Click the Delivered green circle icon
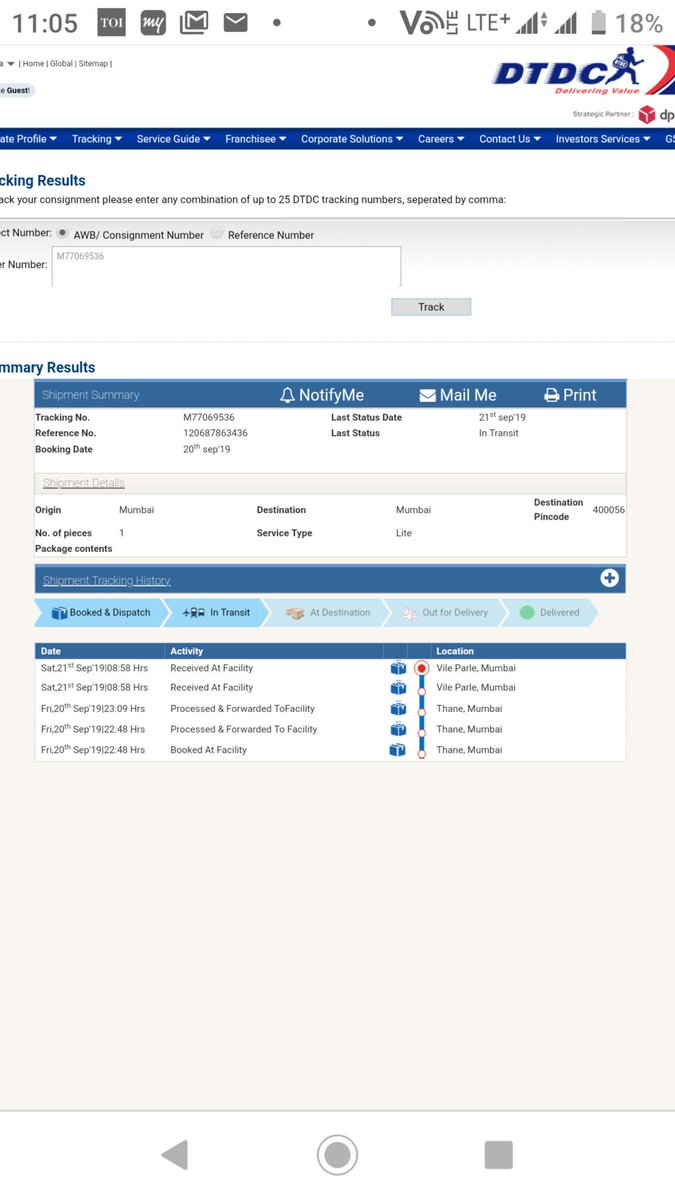Viewport: 675px width, 1200px height. tap(527, 613)
